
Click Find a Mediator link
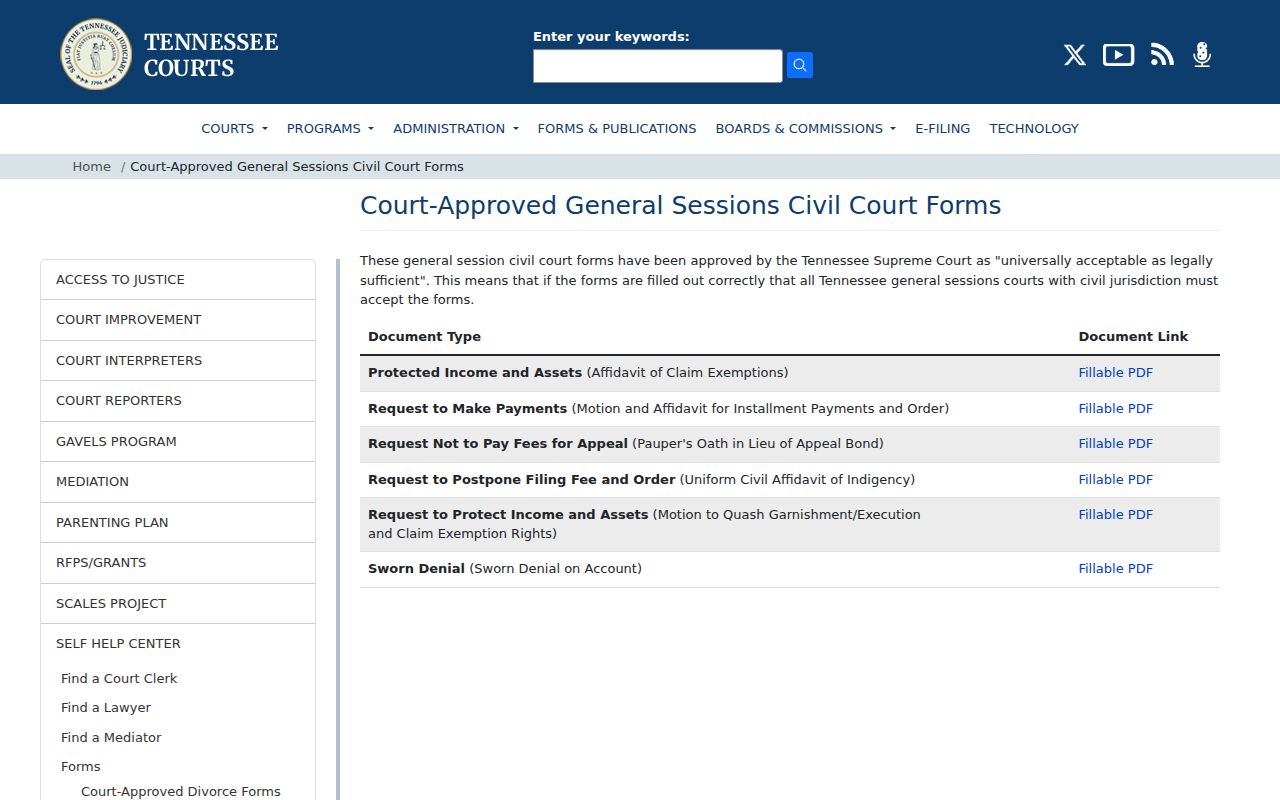coord(111,738)
